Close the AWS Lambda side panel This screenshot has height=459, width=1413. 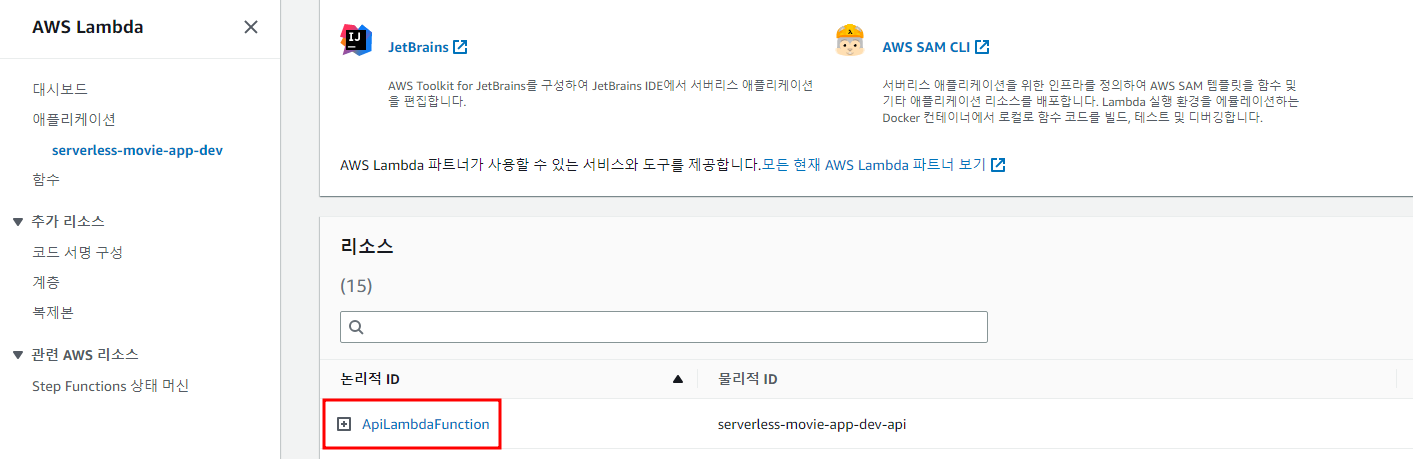251,27
